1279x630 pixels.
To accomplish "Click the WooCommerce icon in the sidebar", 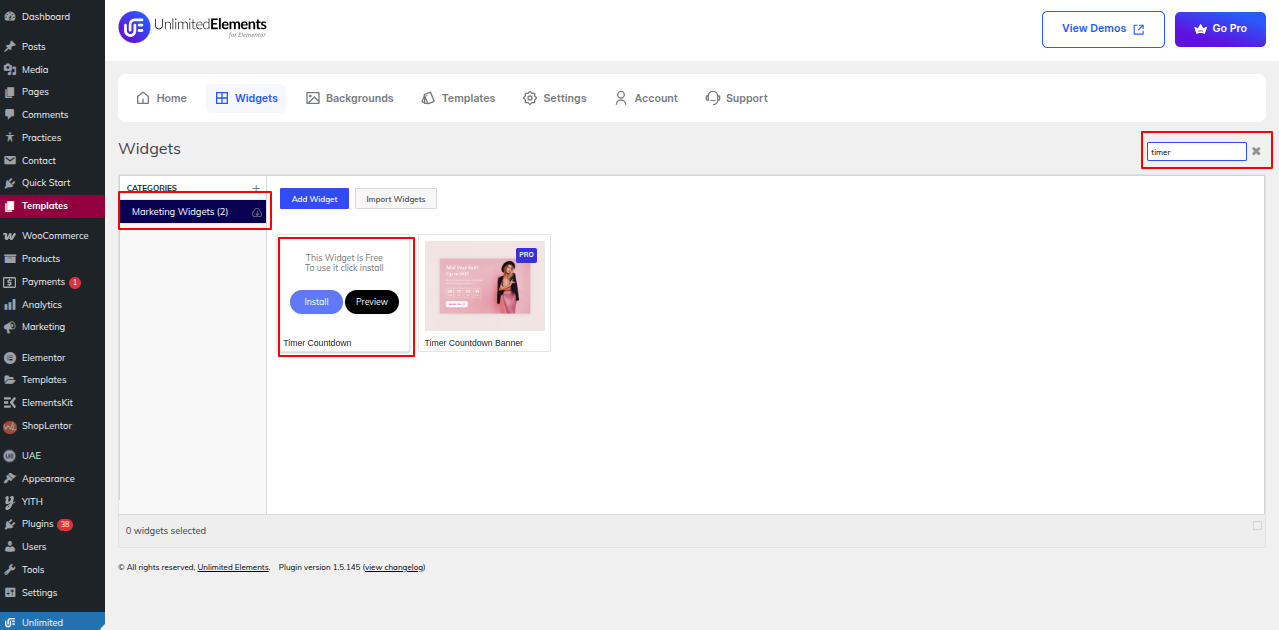I will (10, 236).
